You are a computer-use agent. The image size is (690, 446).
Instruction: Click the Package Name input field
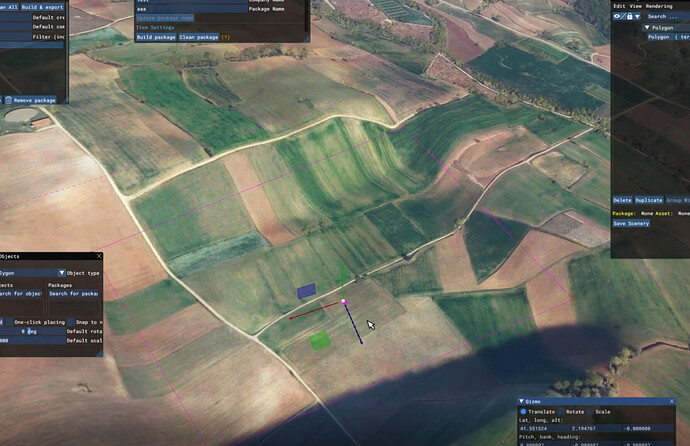tap(191, 9)
